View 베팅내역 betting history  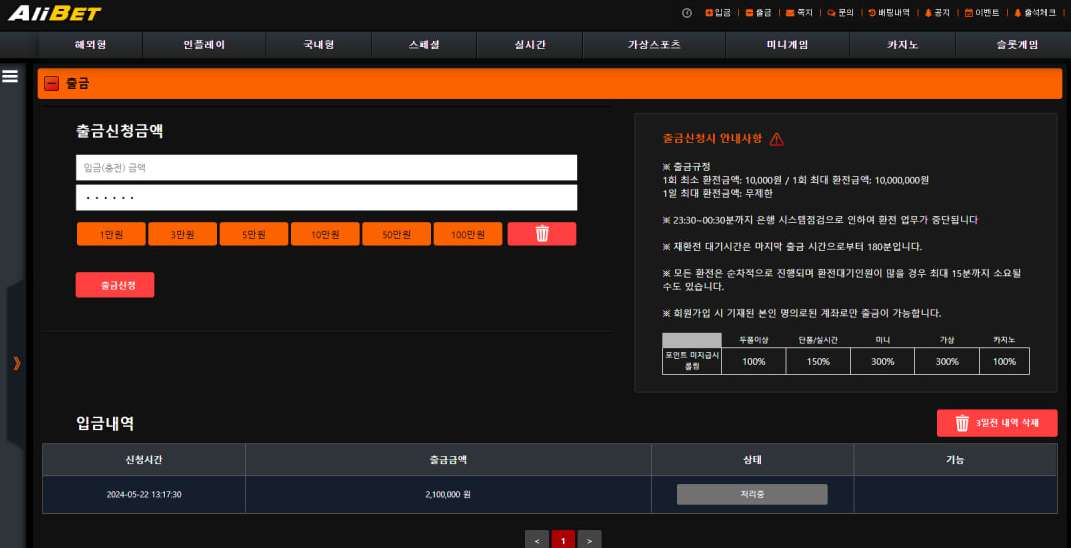(x=888, y=13)
